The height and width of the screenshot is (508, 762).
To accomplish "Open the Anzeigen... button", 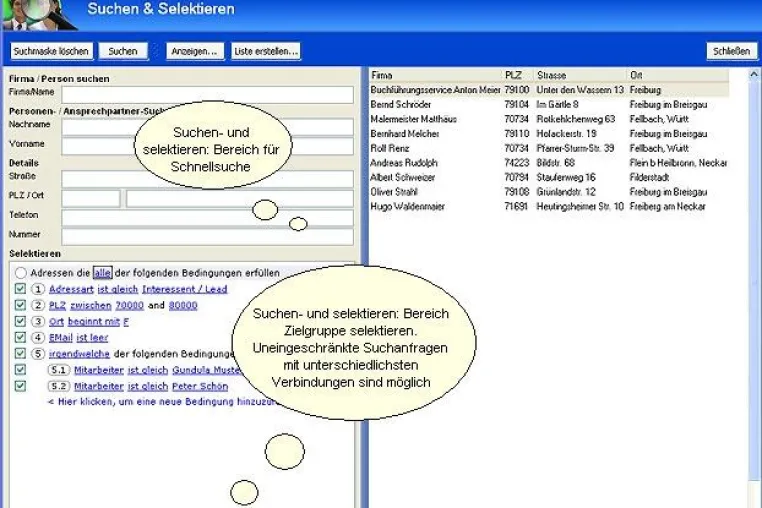I will coord(194,51).
